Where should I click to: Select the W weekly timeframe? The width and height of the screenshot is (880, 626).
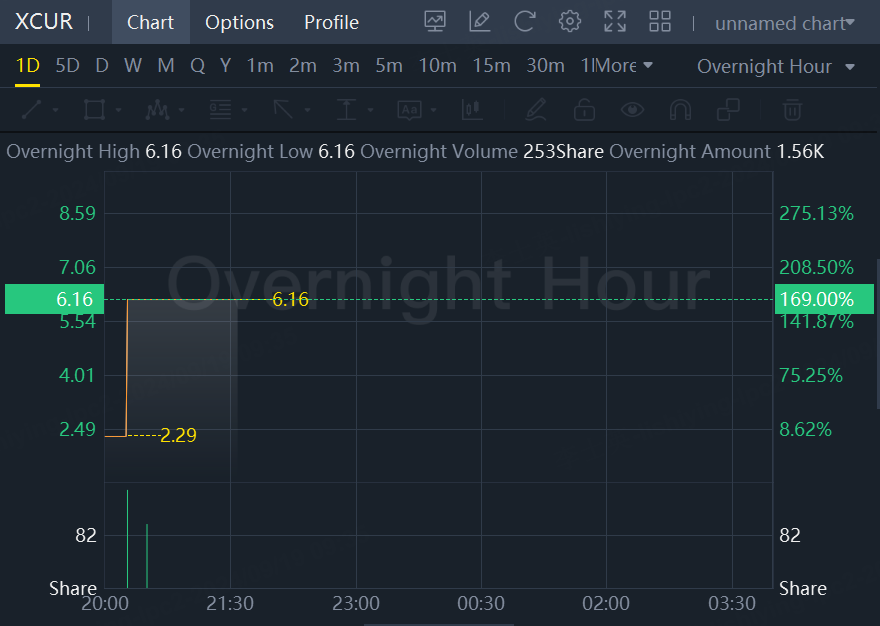coord(132,66)
